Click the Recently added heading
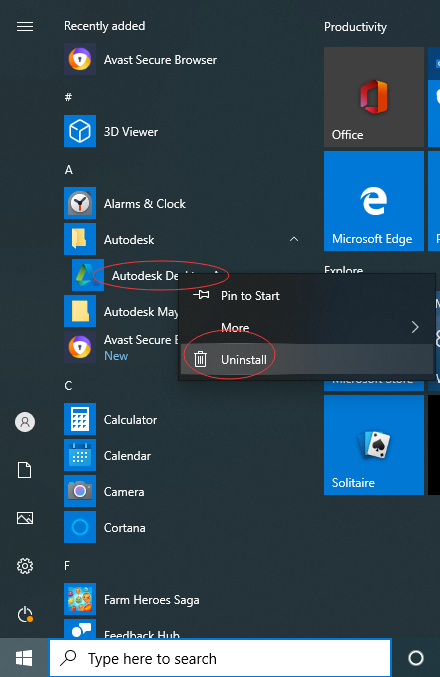 point(104,26)
